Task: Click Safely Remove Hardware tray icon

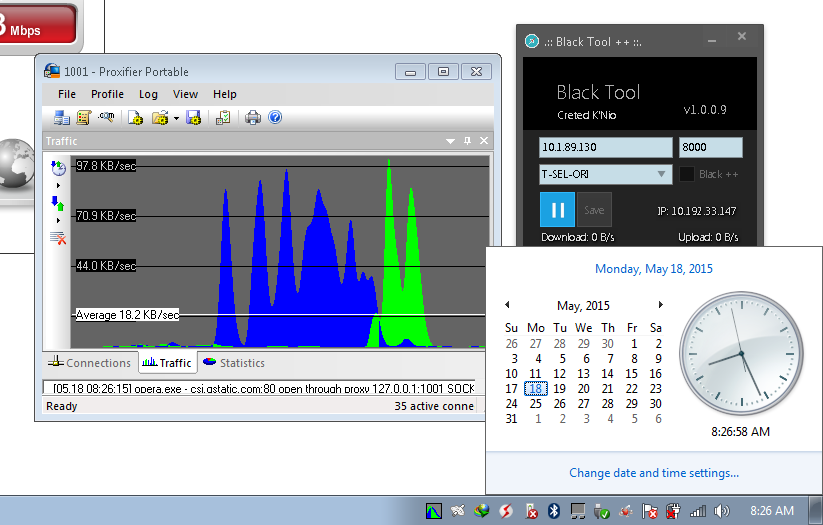Action: click(602, 511)
